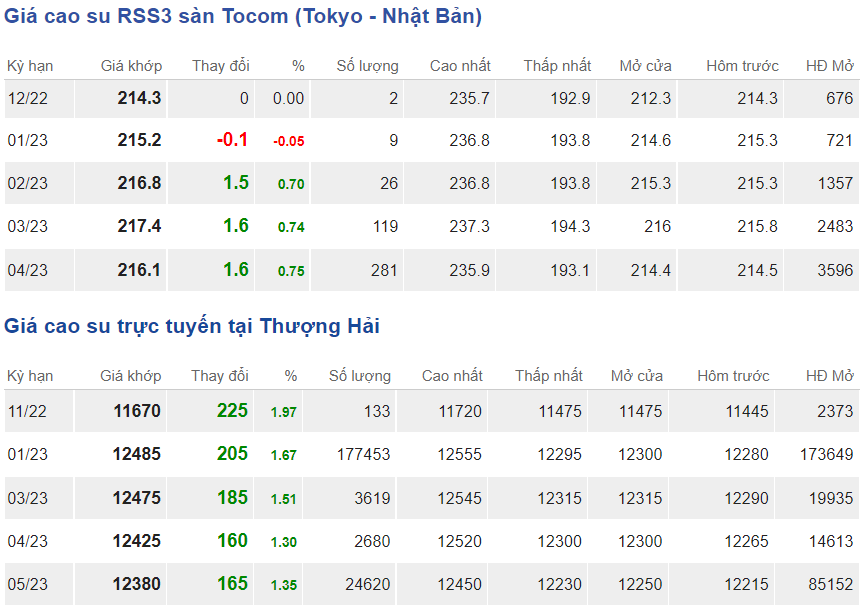Click the Tocom RSS3 rubber price heading
The image size is (868, 609).
(x=243, y=17)
